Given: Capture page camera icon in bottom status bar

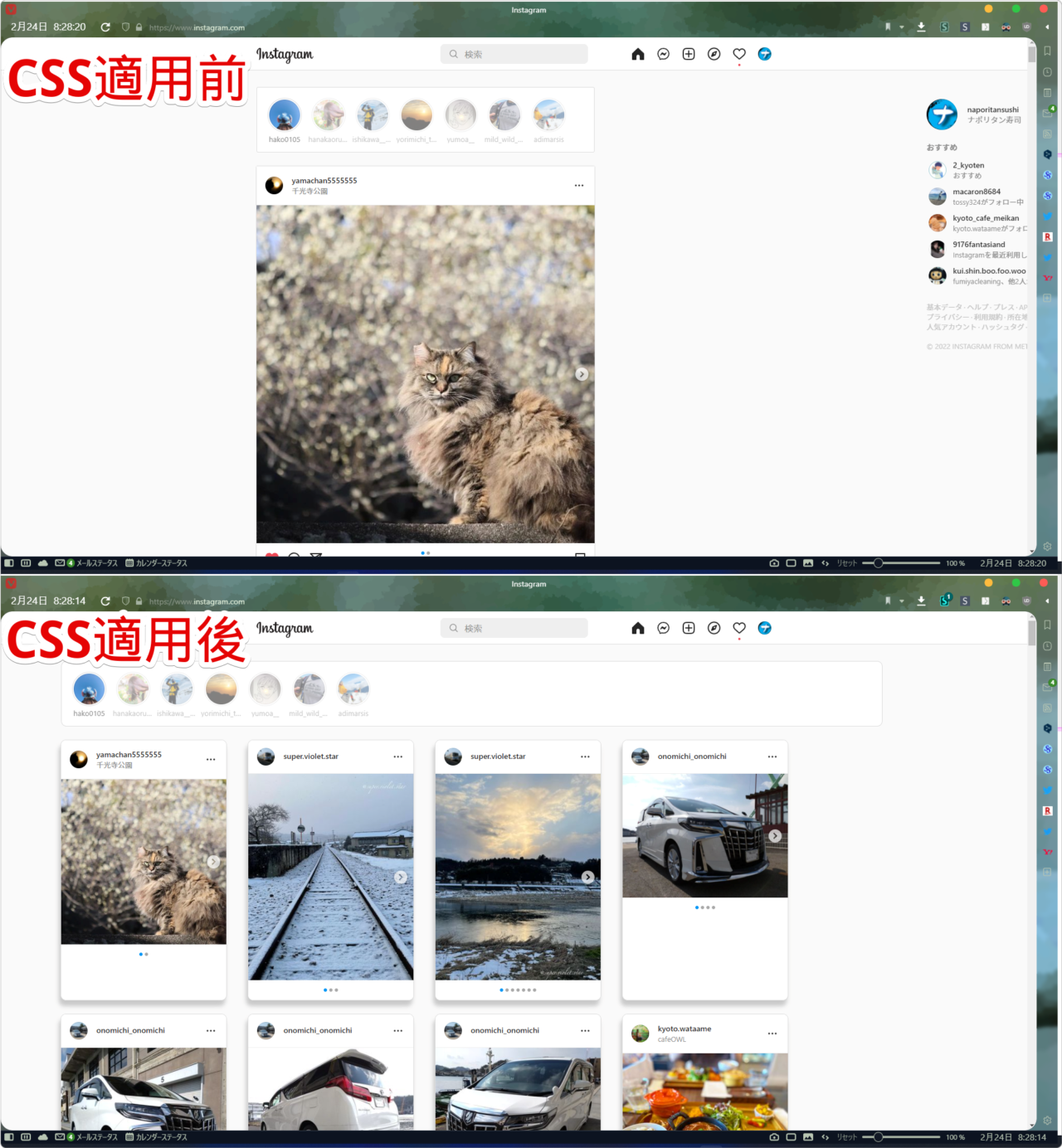Looking at the screenshot, I should 774,1137.
